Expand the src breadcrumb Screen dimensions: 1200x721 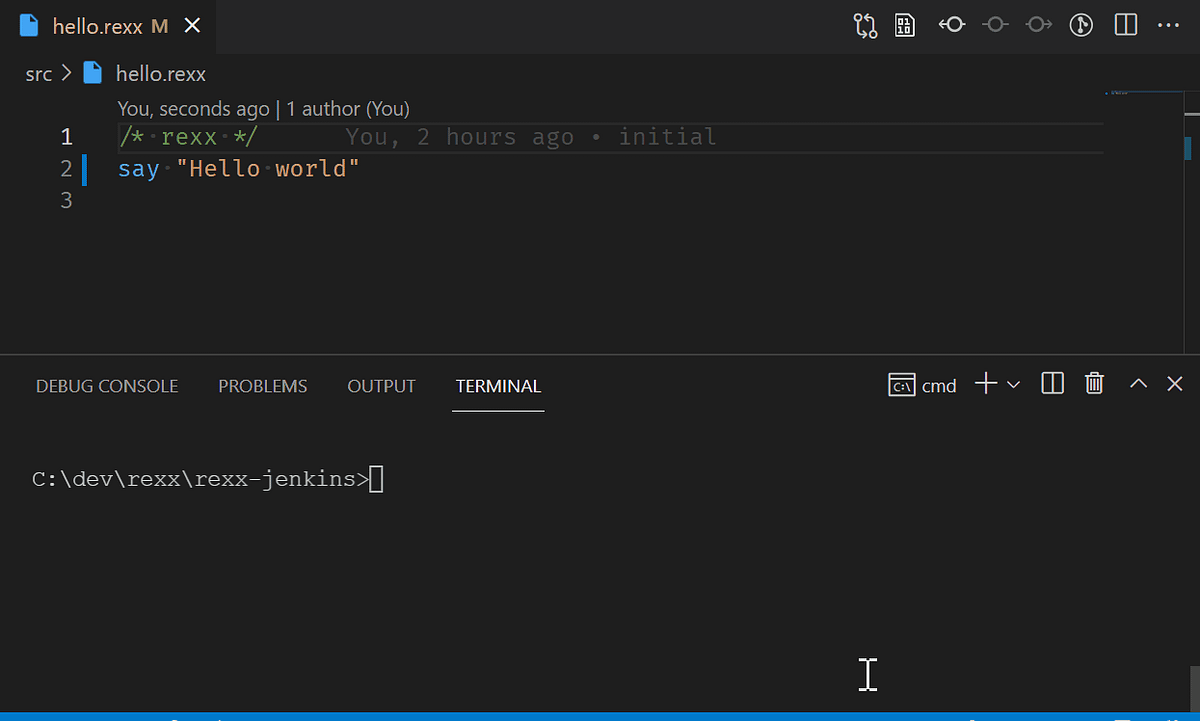(38, 73)
